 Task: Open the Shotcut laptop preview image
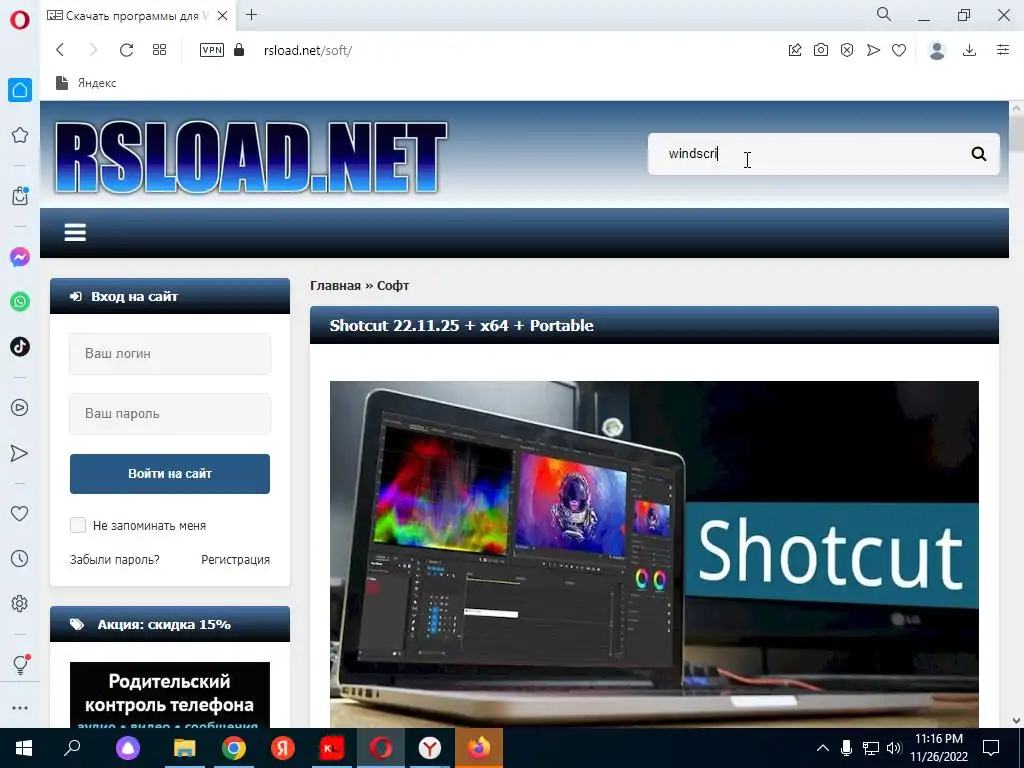(654, 554)
